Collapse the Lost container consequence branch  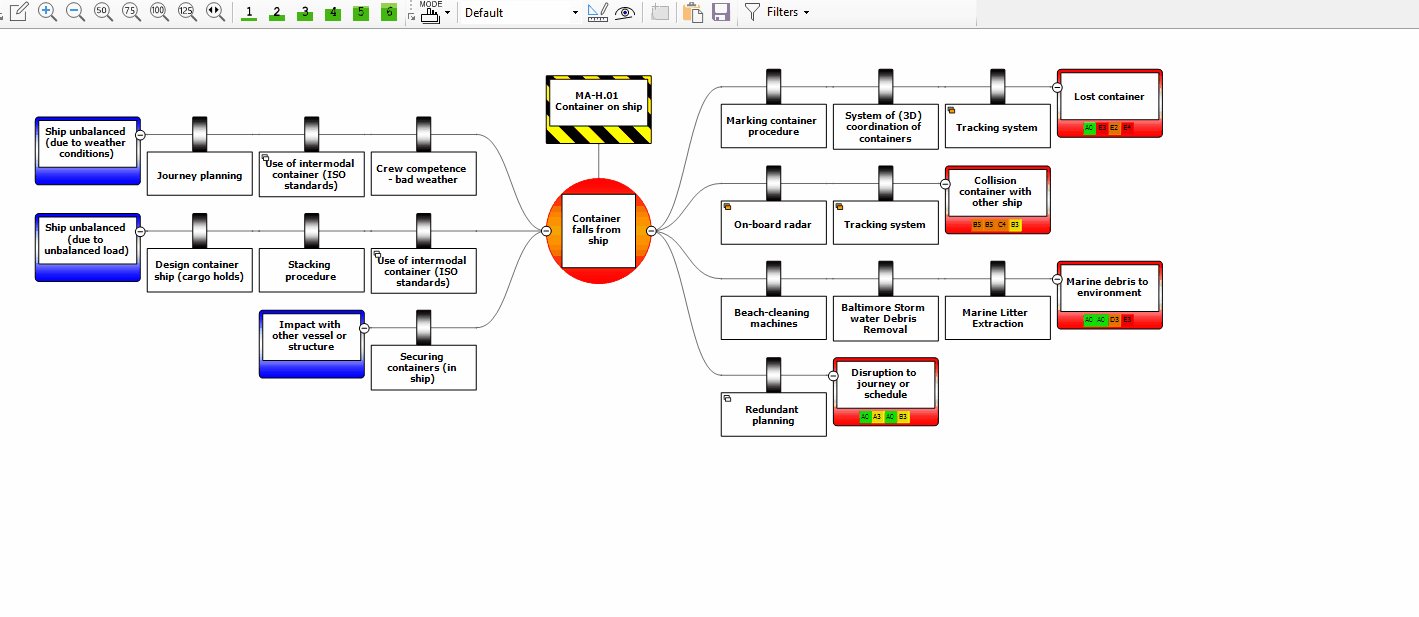tap(1057, 87)
